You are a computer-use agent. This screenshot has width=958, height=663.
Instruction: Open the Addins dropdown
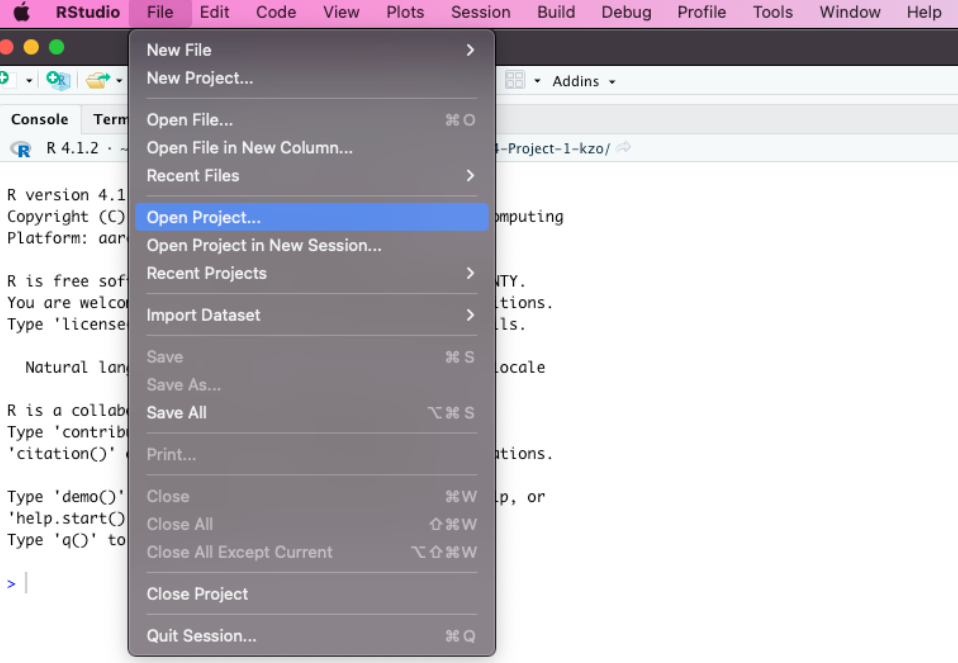(x=583, y=81)
